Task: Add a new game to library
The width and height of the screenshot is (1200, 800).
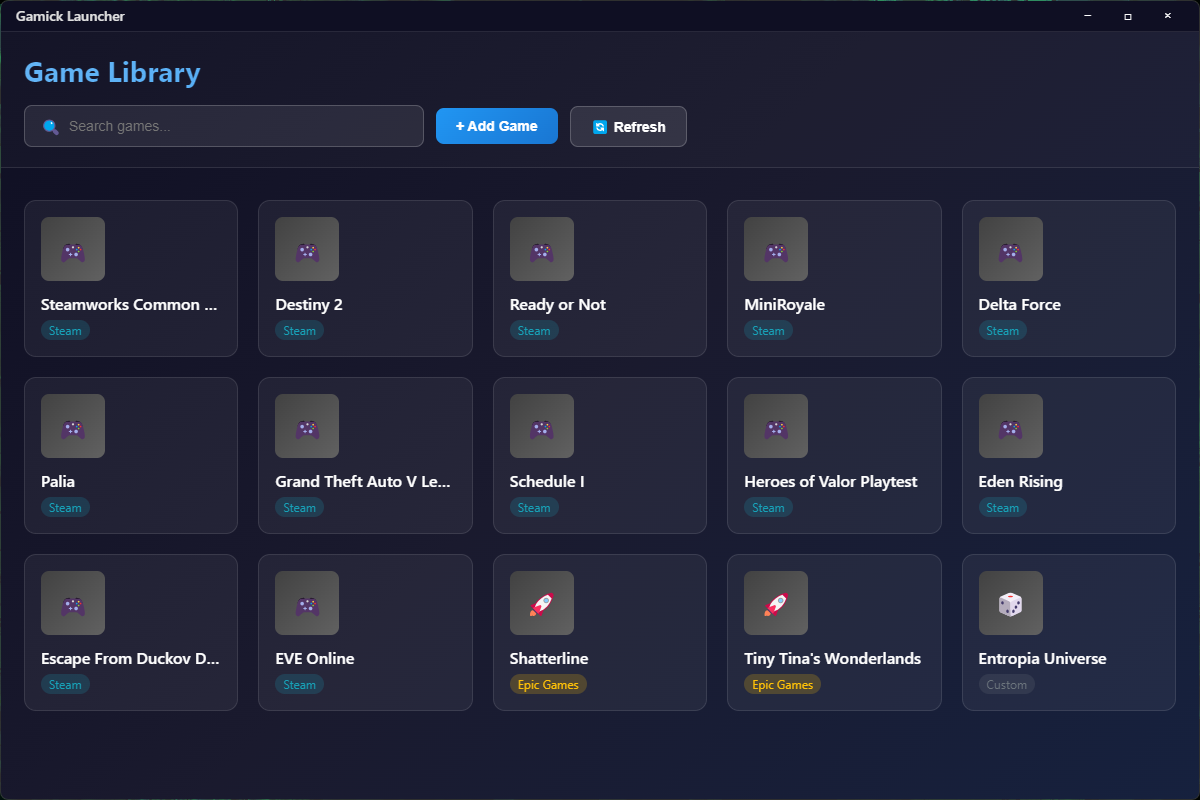Action: coord(497,126)
